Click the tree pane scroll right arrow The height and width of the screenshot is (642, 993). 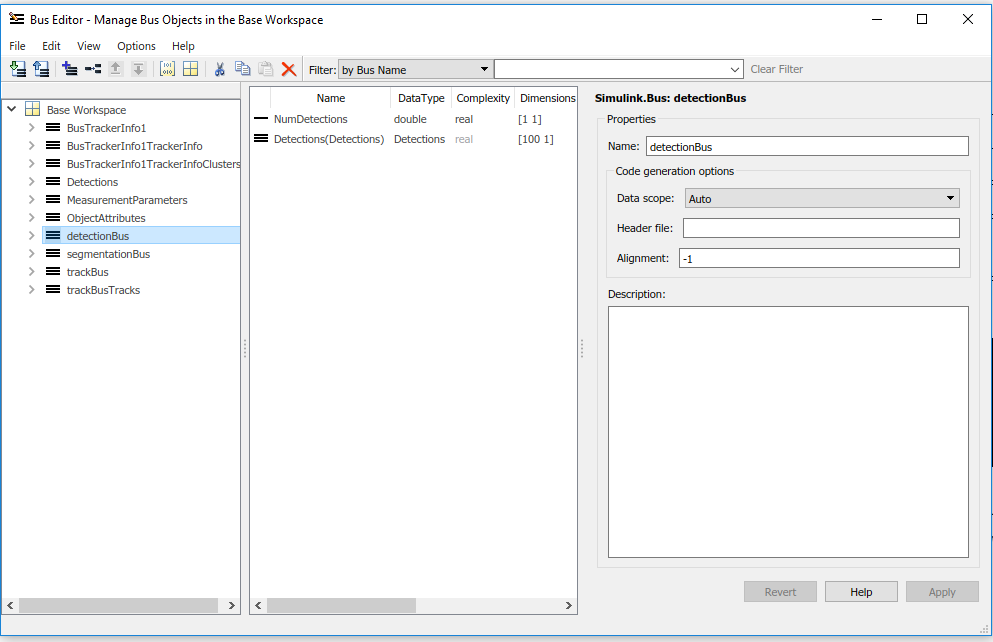231,605
